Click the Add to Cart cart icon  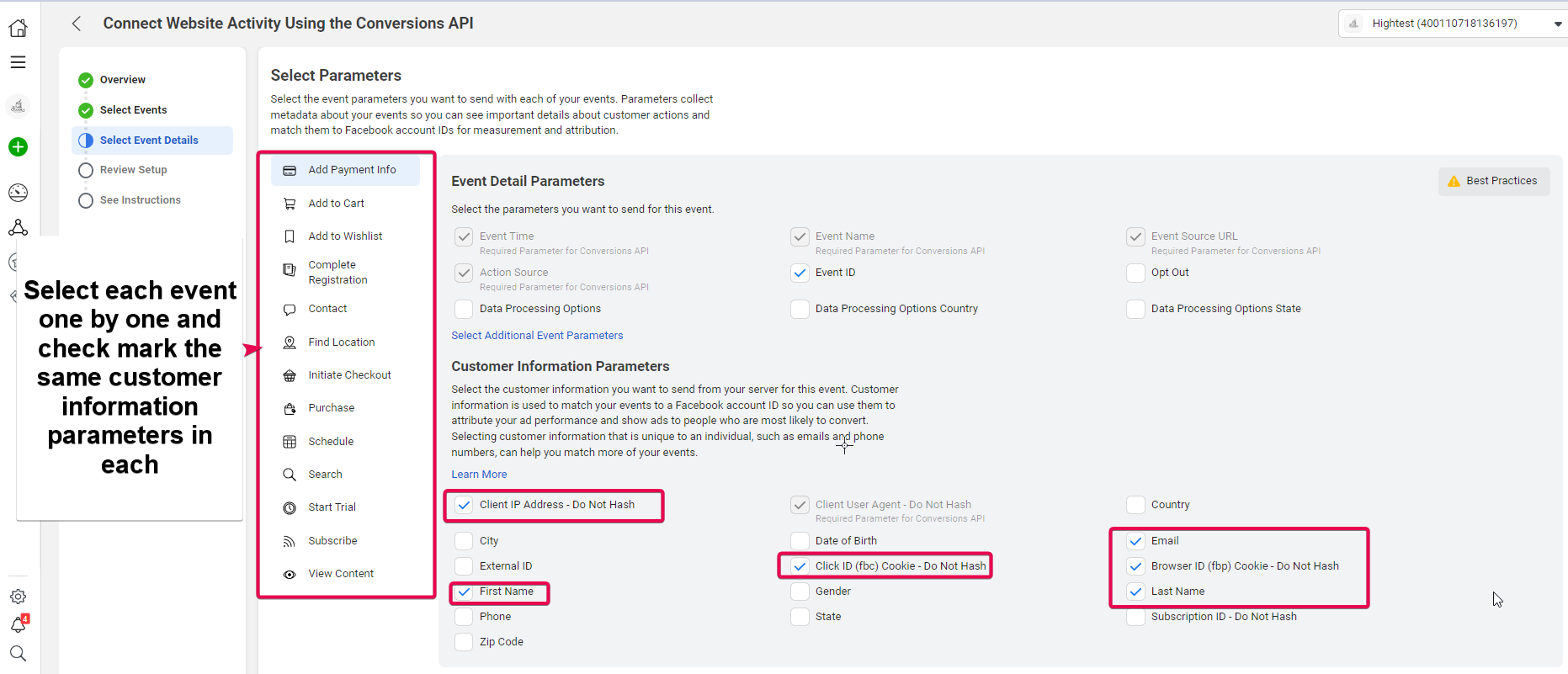pos(290,204)
